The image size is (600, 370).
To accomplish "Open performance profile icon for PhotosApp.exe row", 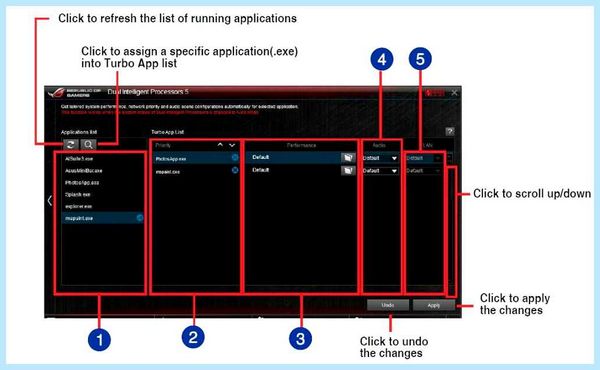I will [x=348, y=157].
